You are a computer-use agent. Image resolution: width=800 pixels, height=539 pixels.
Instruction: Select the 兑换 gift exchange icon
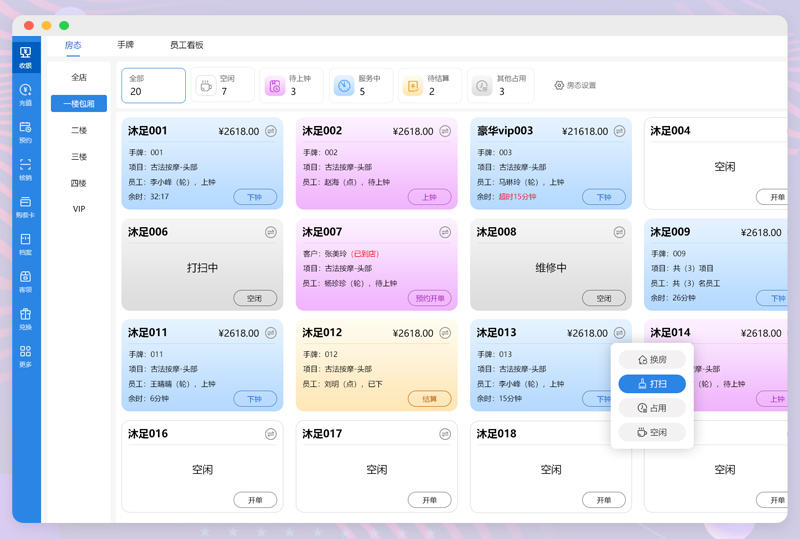[25, 317]
